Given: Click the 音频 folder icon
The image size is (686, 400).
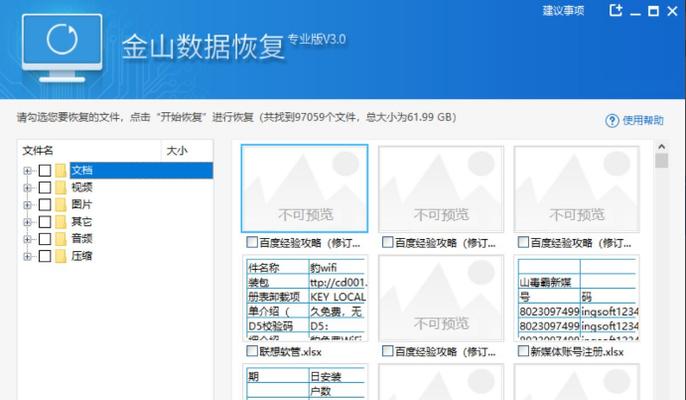Looking at the screenshot, I should click(x=61, y=239).
